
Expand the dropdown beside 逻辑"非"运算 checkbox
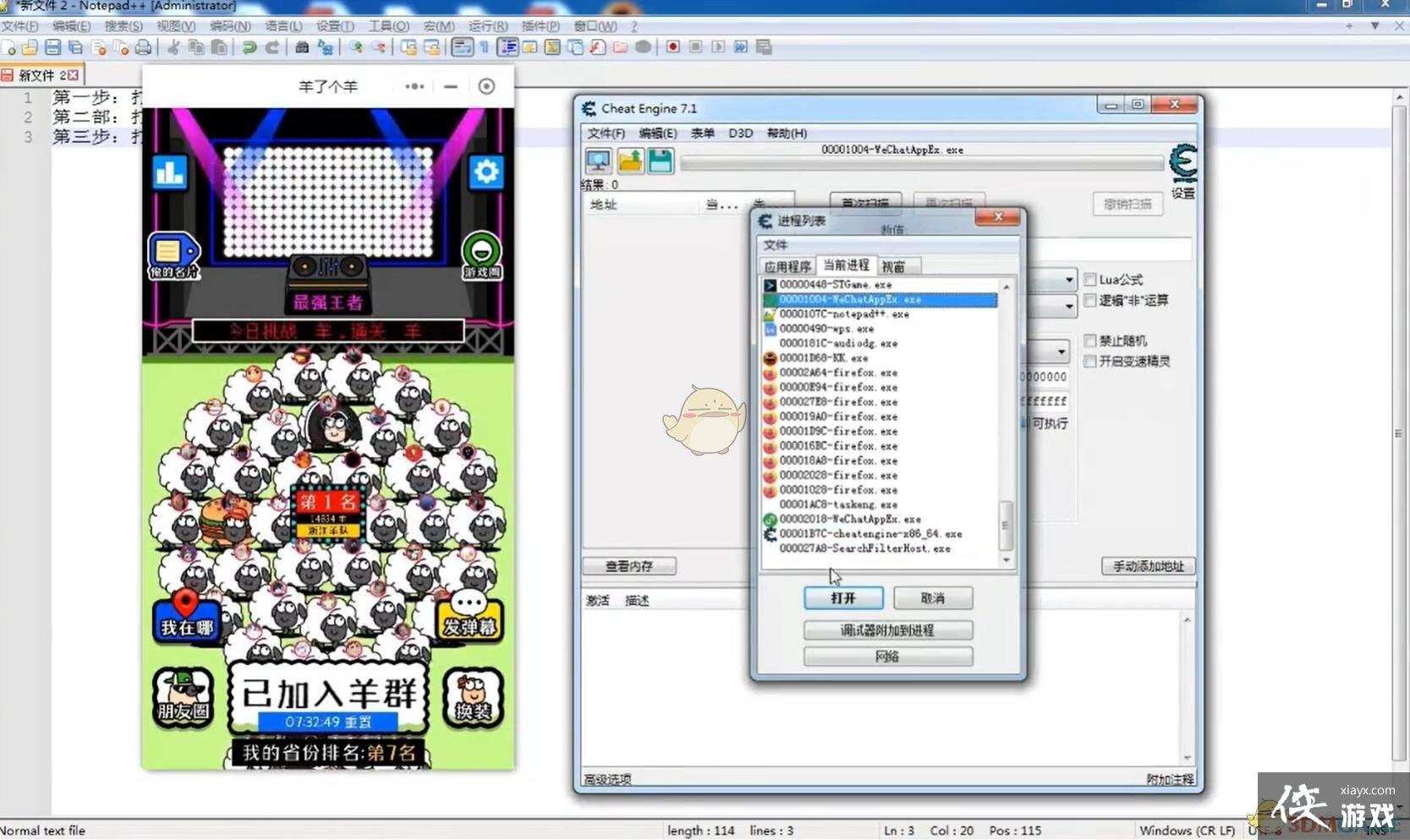click(1068, 305)
